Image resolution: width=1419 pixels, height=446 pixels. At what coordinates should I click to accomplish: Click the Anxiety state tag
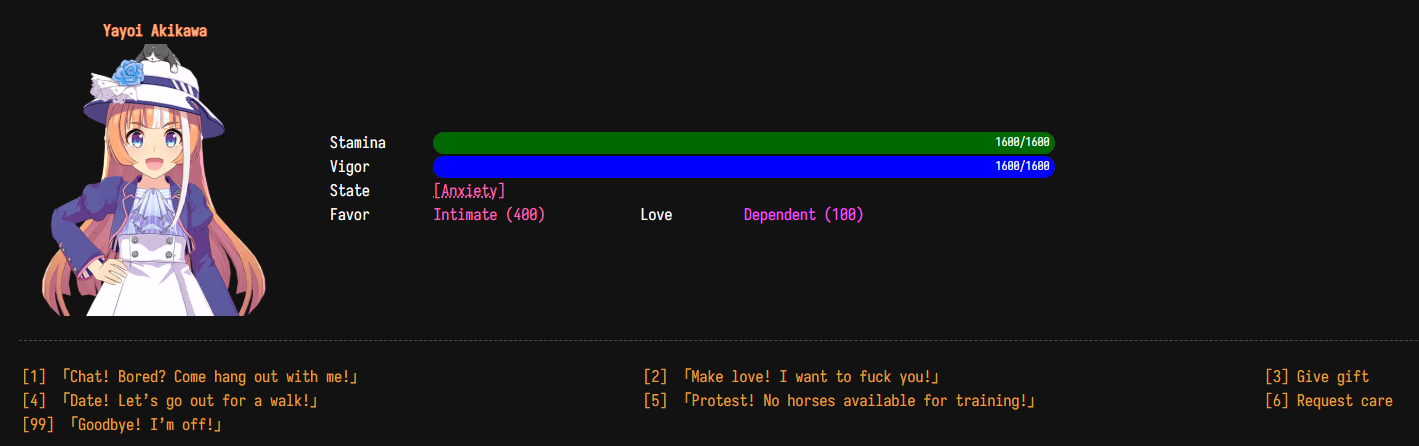point(469,191)
